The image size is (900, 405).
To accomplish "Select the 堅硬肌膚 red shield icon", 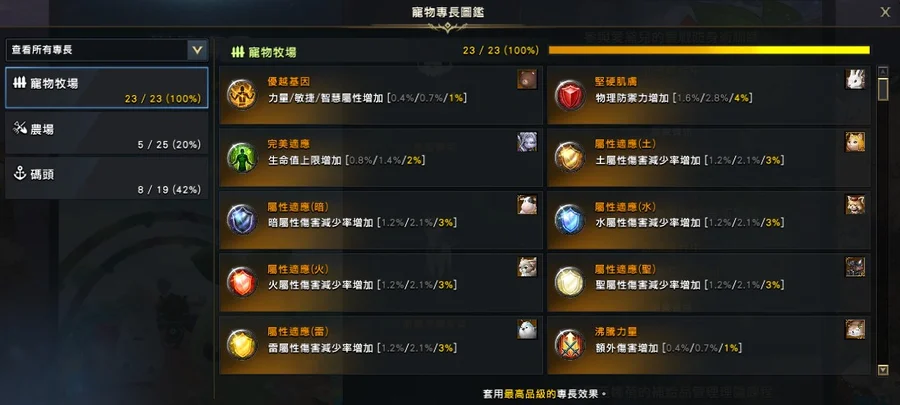I will coord(569,95).
